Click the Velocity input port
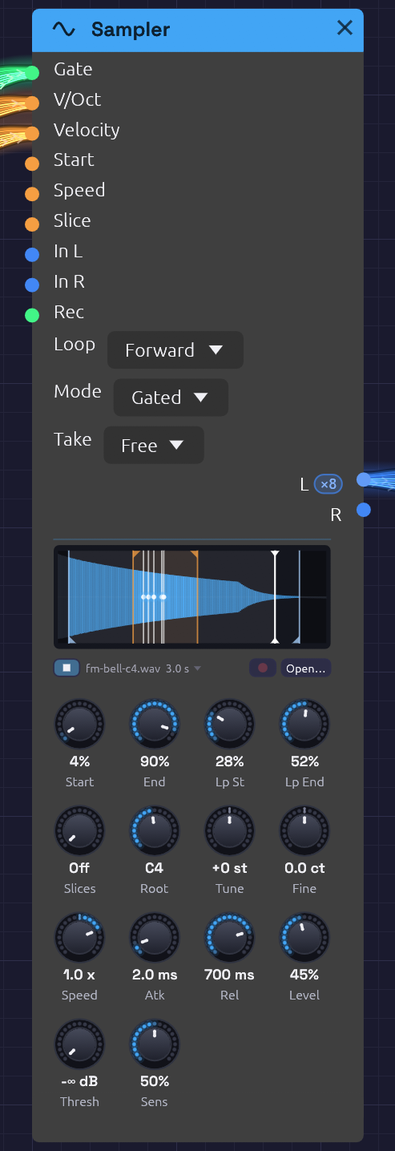The image size is (395, 1151). [x=32, y=133]
